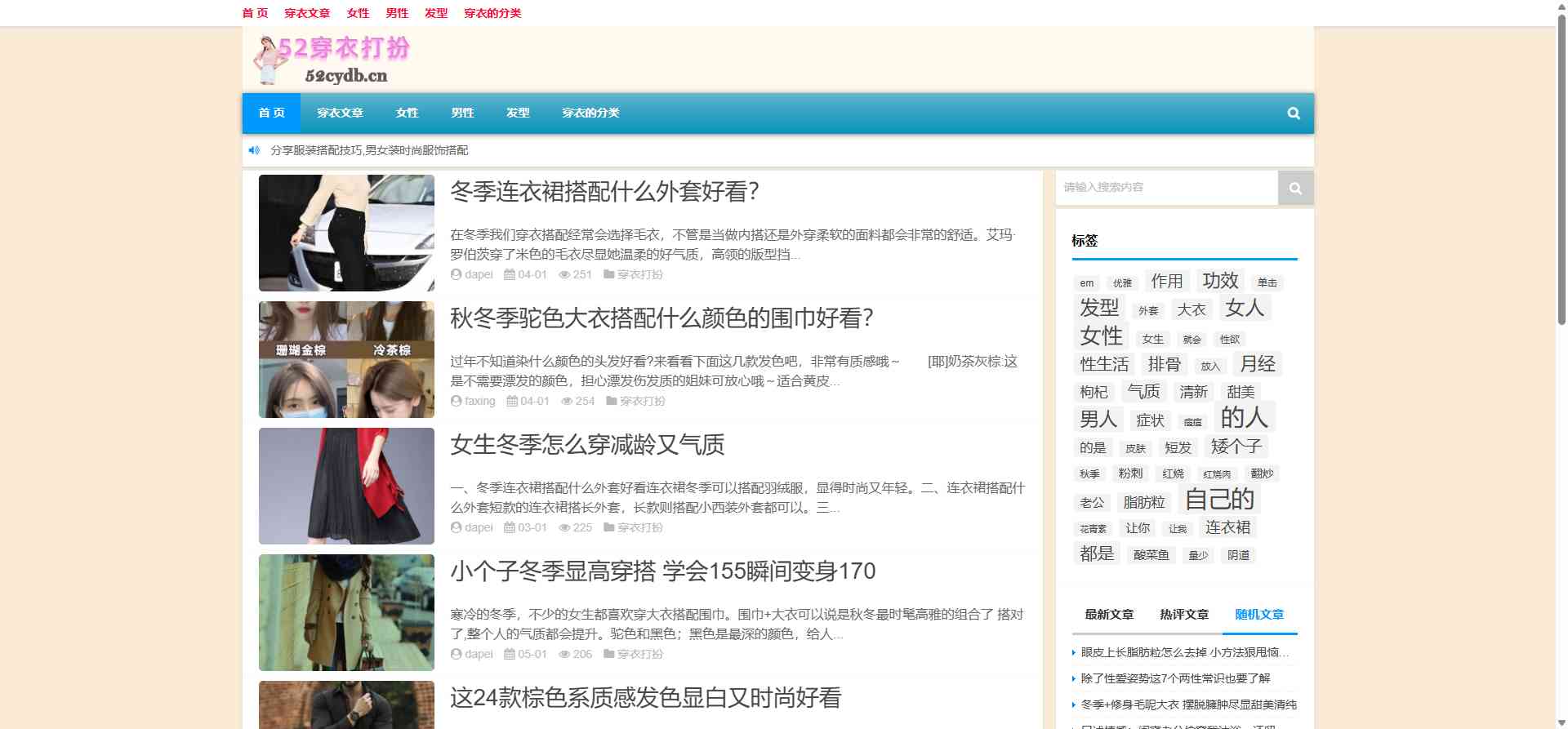The width and height of the screenshot is (1568, 729).
Task: Click calendar icon next to 03-01 date
Action: (510, 528)
